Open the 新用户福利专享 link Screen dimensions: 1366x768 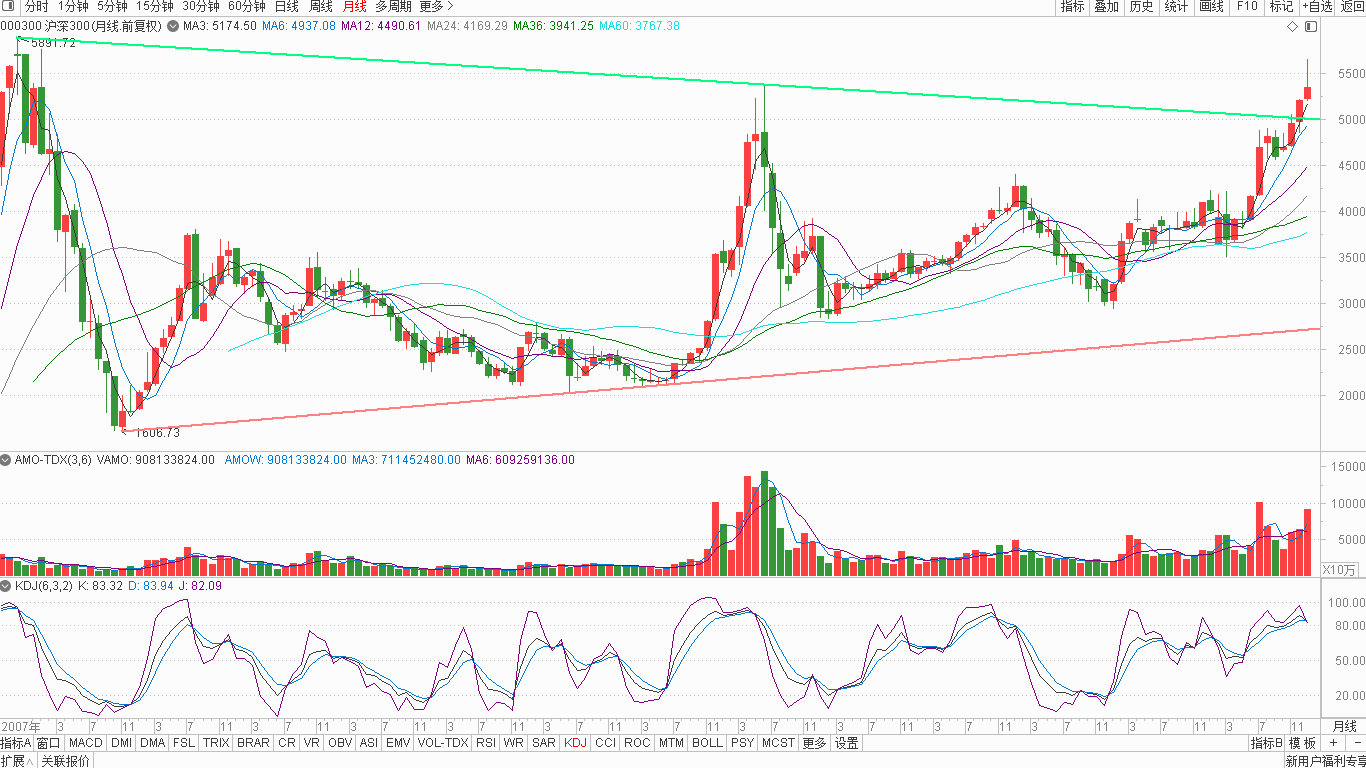[x=1325, y=761]
